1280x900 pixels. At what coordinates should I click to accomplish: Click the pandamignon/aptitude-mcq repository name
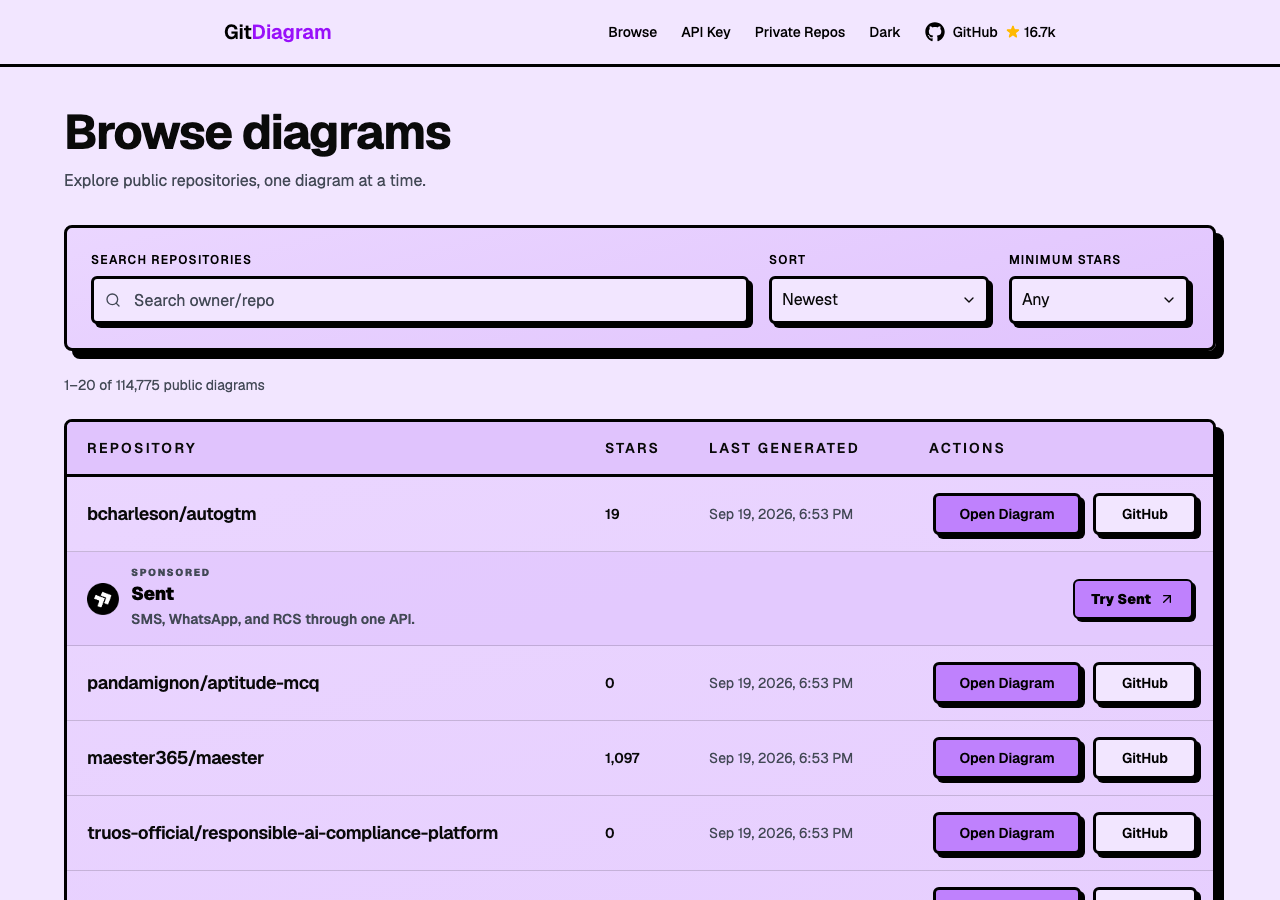[x=203, y=683]
